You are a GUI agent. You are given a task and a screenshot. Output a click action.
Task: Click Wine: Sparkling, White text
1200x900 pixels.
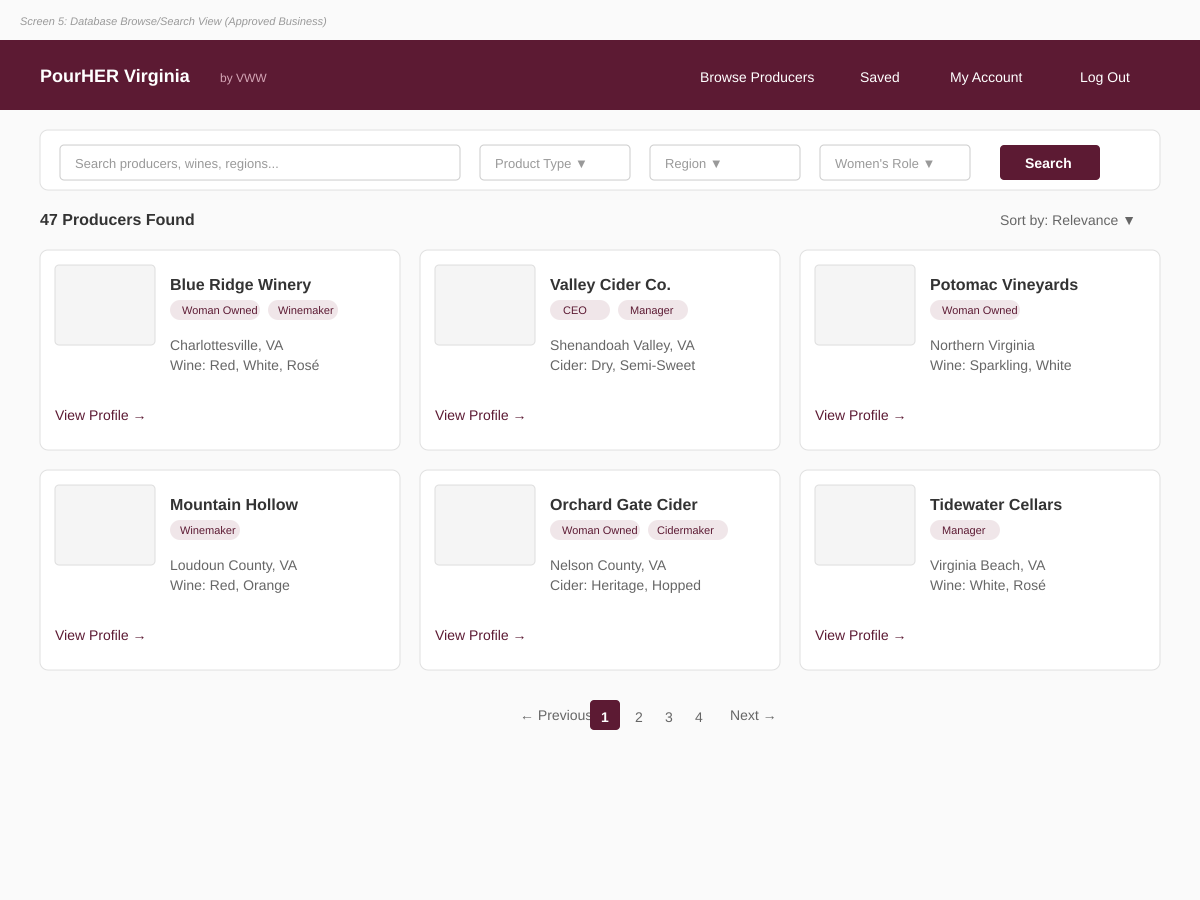1000,365
